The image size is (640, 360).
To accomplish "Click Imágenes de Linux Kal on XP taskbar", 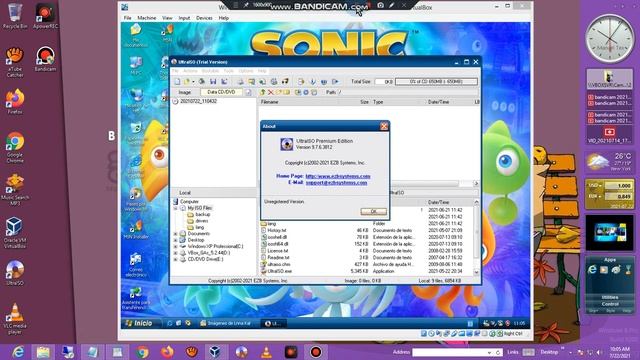I will 225,323.
